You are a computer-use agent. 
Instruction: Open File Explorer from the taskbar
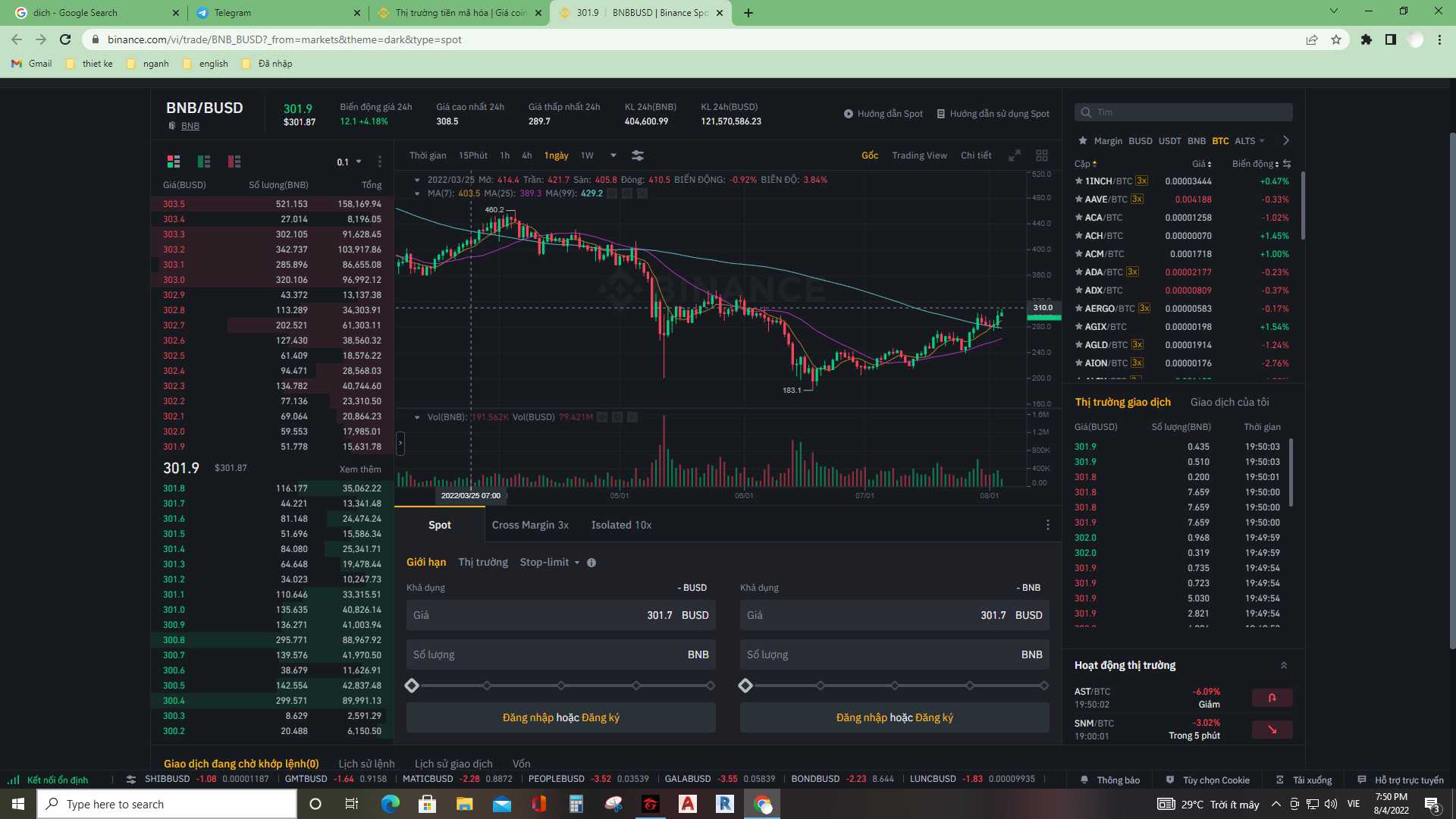(465, 804)
